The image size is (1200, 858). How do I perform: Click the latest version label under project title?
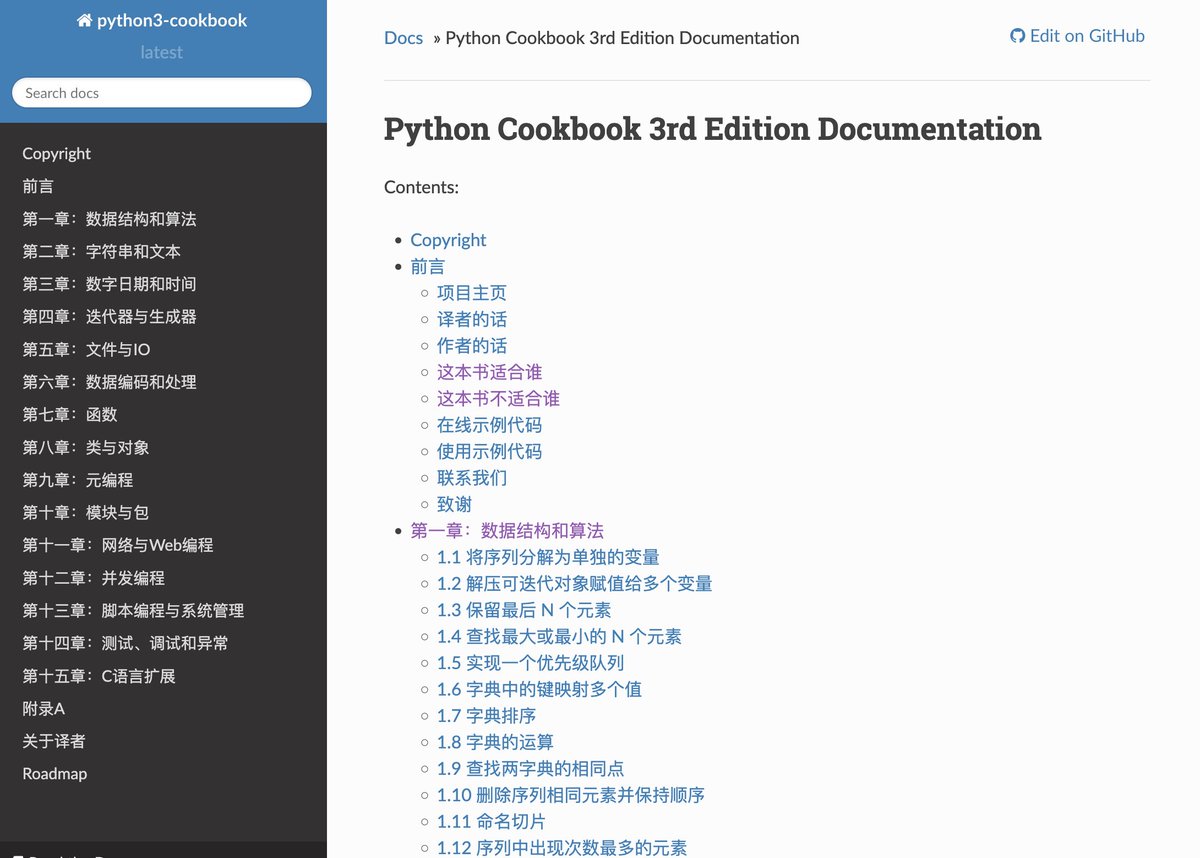click(162, 52)
